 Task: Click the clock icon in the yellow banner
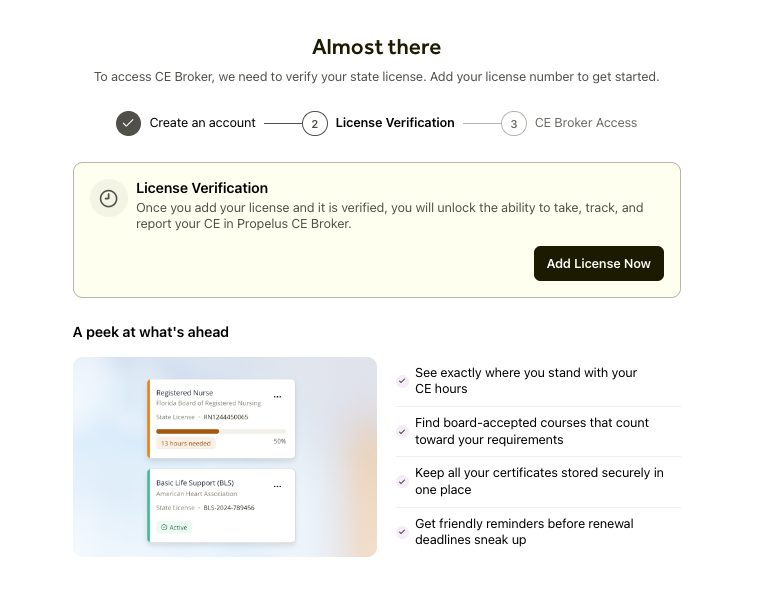(x=108, y=198)
